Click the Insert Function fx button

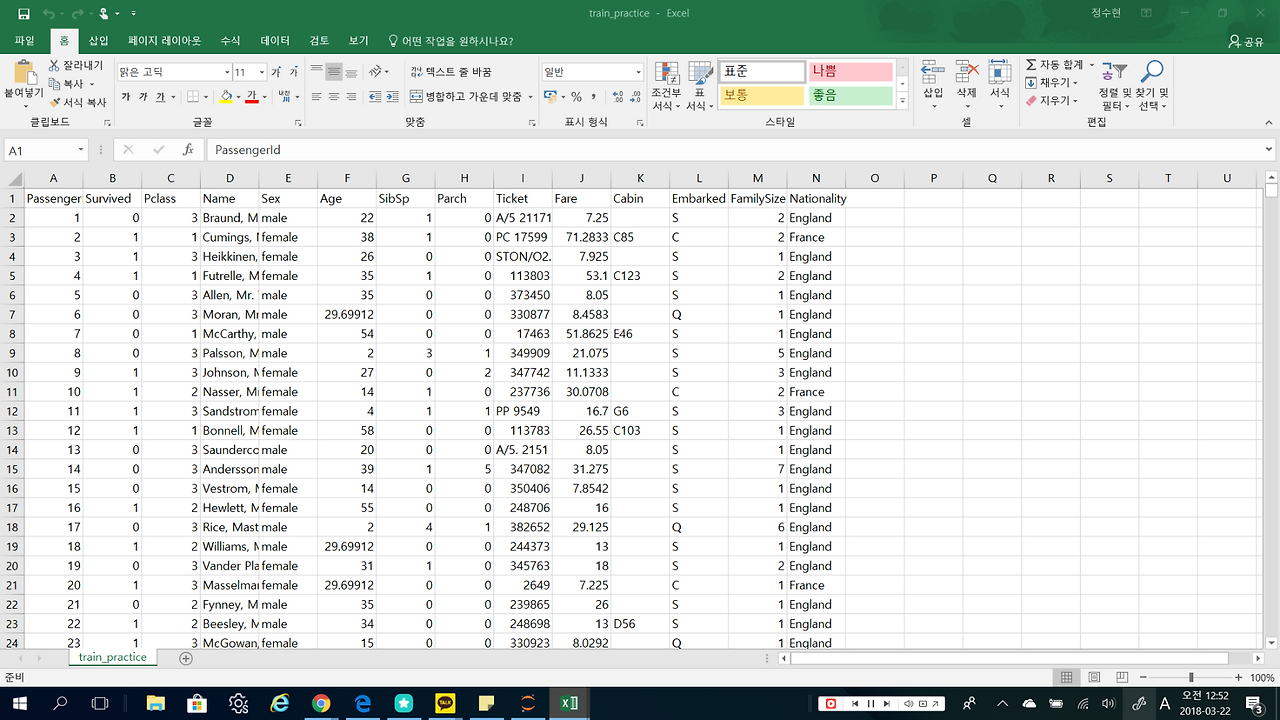(x=188, y=150)
